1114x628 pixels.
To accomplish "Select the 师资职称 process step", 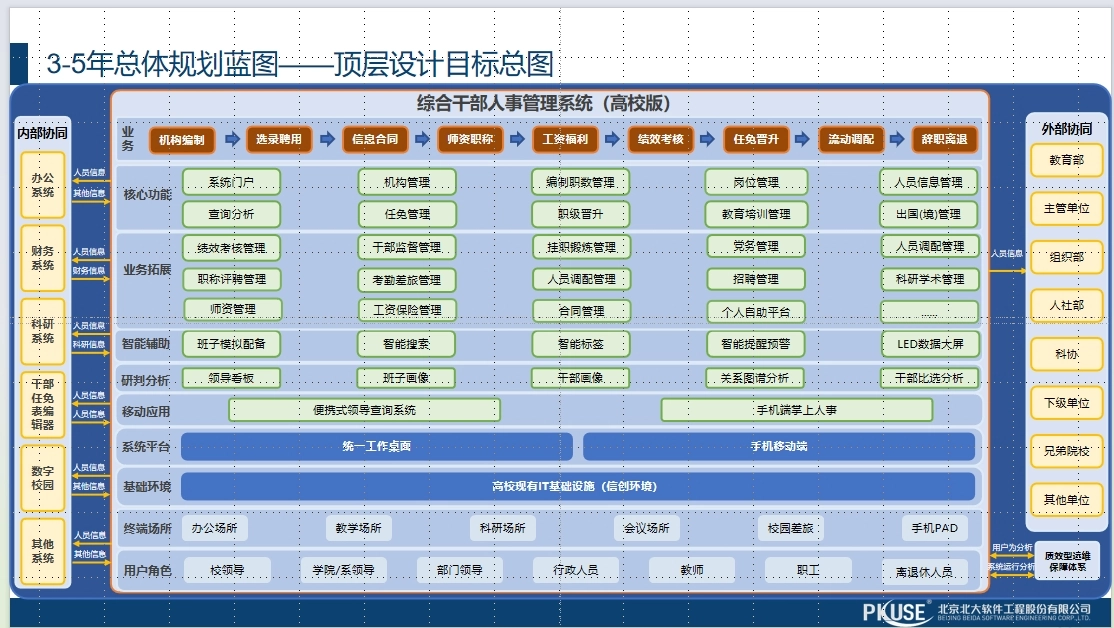I will coord(470,139).
